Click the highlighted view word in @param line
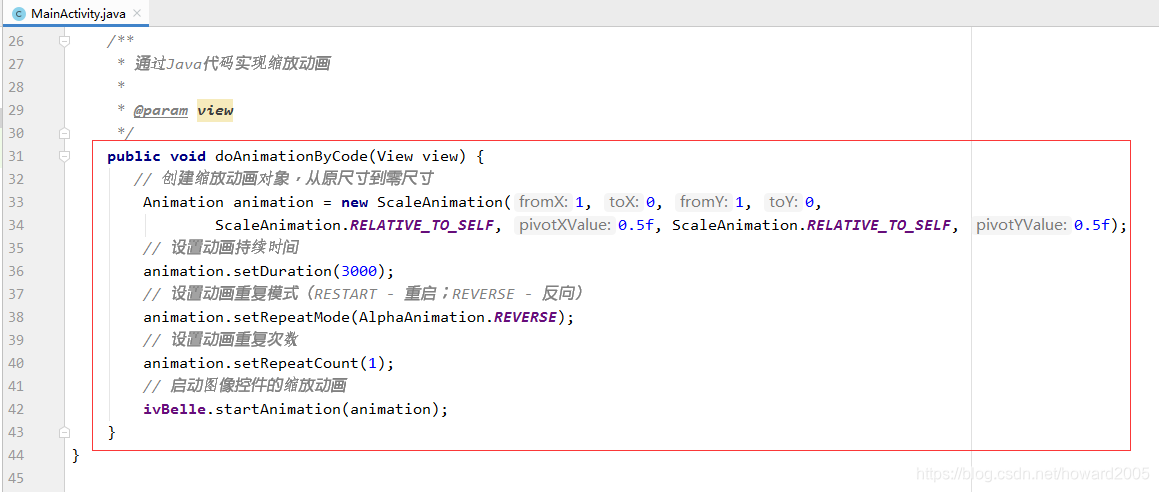Viewport: 1159px width, 492px height. [x=215, y=110]
